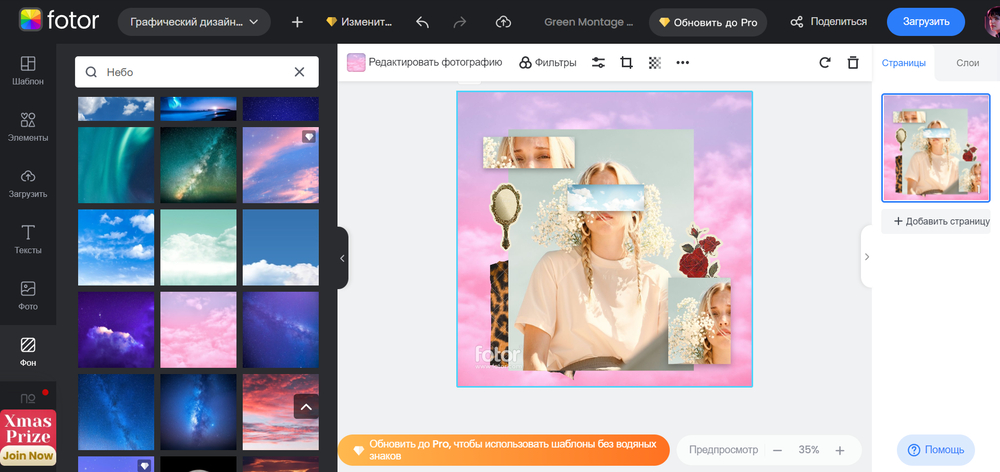
Task: Click the Поделиться share button
Action: [x=828, y=22]
